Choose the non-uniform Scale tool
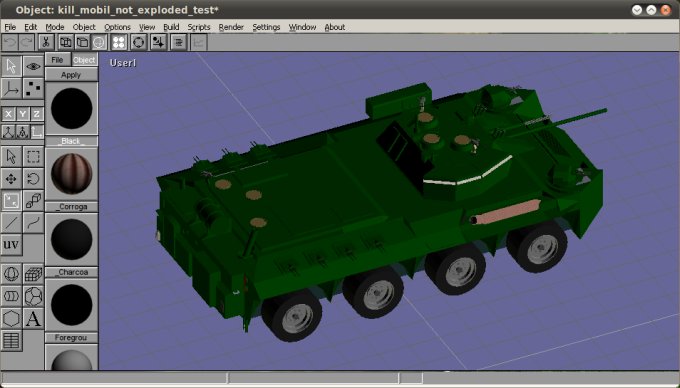This screenshot has width=680, height=388. point(11,201)
